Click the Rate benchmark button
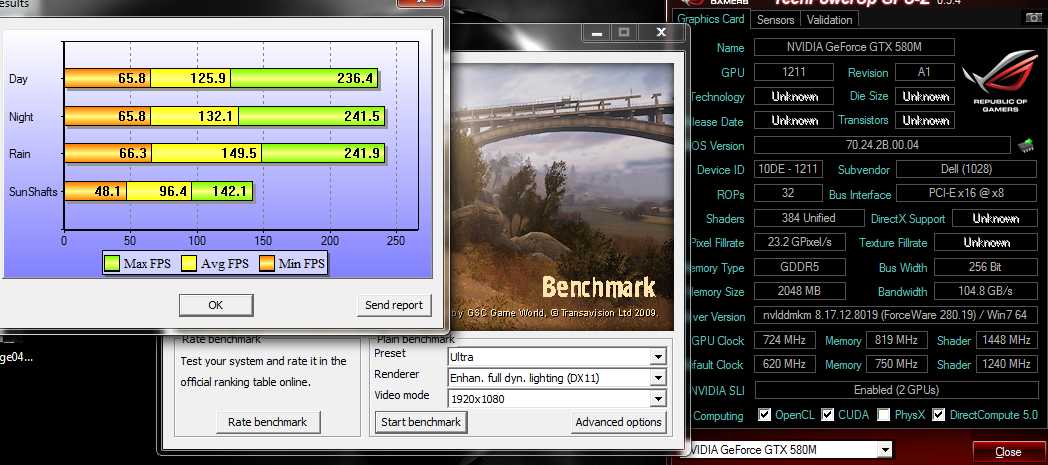This screenshot has height=465, width=1048. click(267, 422)
